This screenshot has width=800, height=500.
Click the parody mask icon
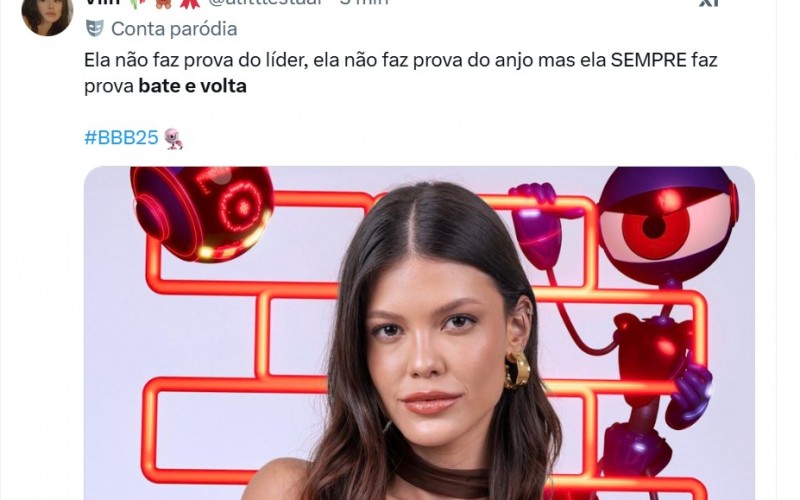click(95, 29)
